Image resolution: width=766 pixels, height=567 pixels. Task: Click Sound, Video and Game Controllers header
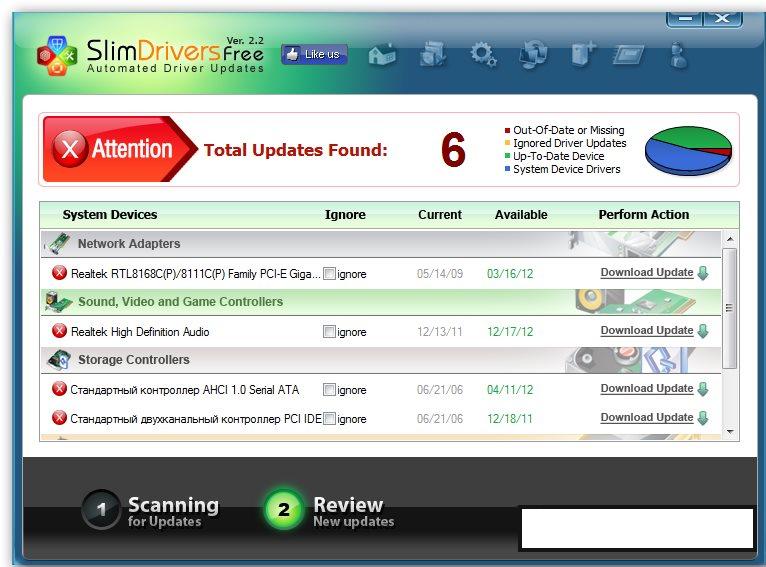pyautogui.click(x=381, y=301)
